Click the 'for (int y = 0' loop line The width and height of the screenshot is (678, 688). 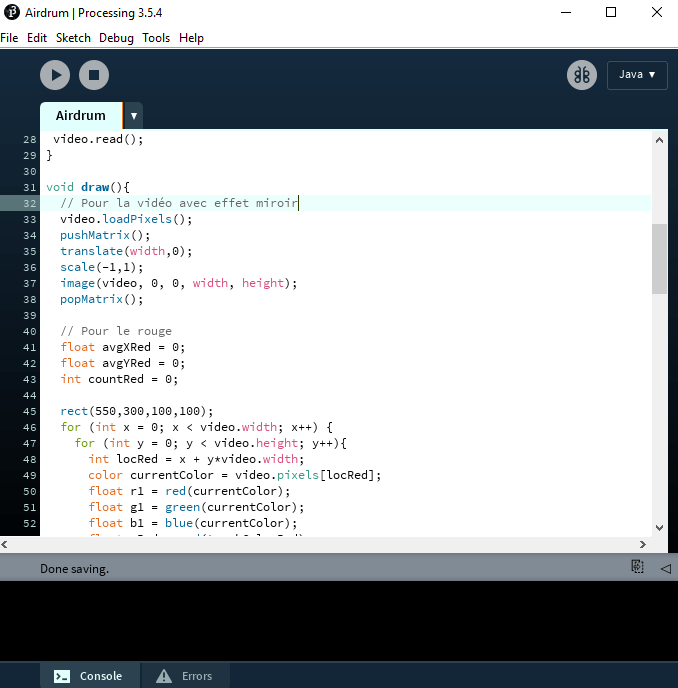[x=210, y=444]
